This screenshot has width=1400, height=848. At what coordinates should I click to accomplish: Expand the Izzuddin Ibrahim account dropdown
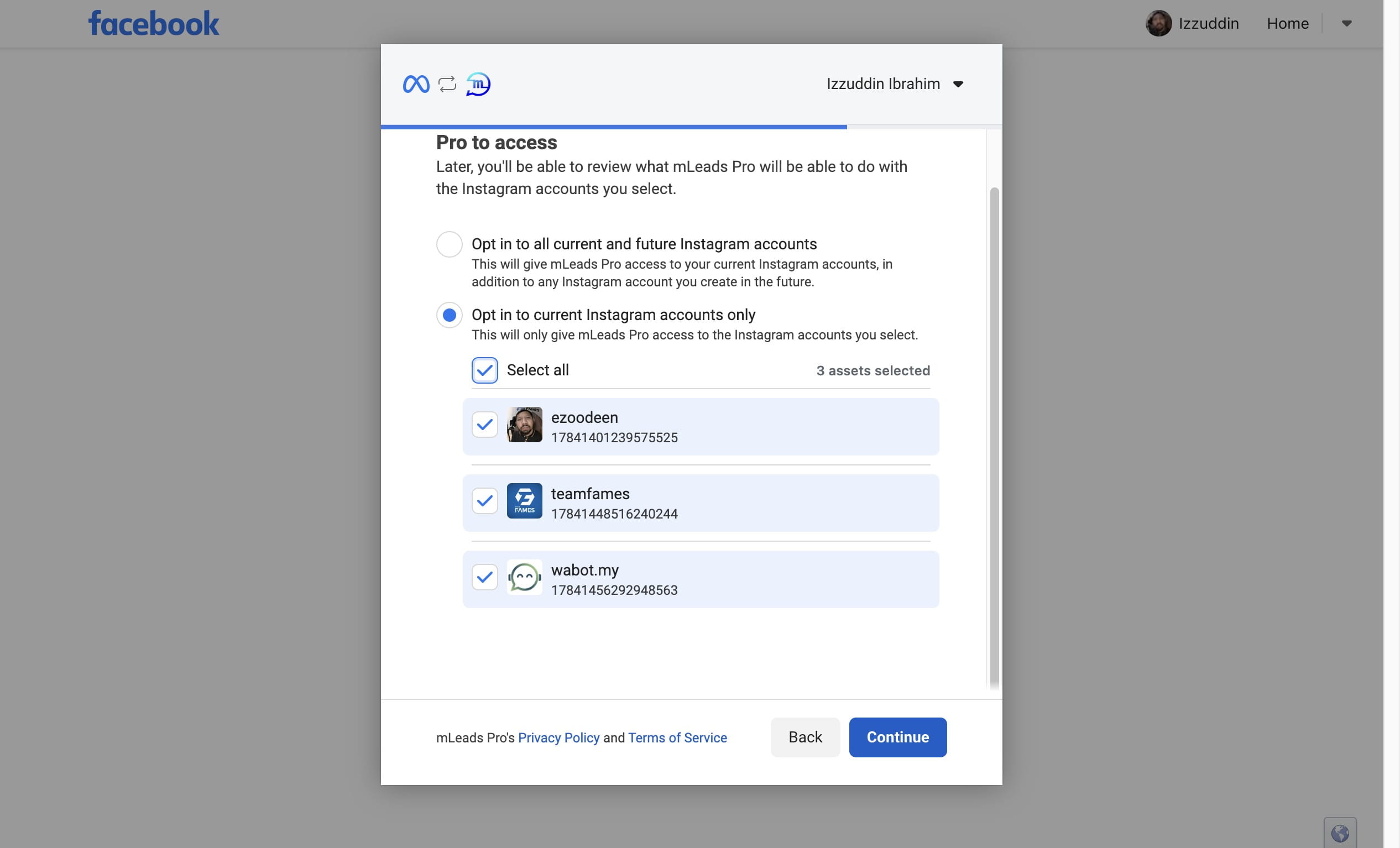957,84
